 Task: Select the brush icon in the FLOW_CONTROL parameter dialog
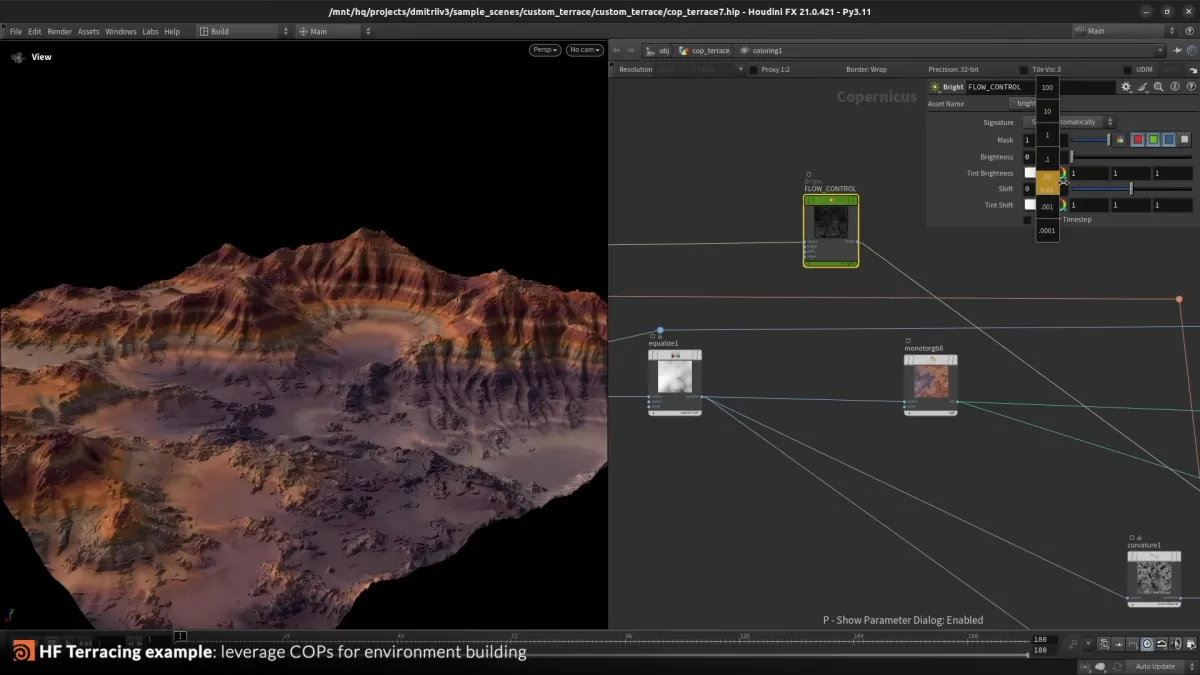coord(1142,87)
